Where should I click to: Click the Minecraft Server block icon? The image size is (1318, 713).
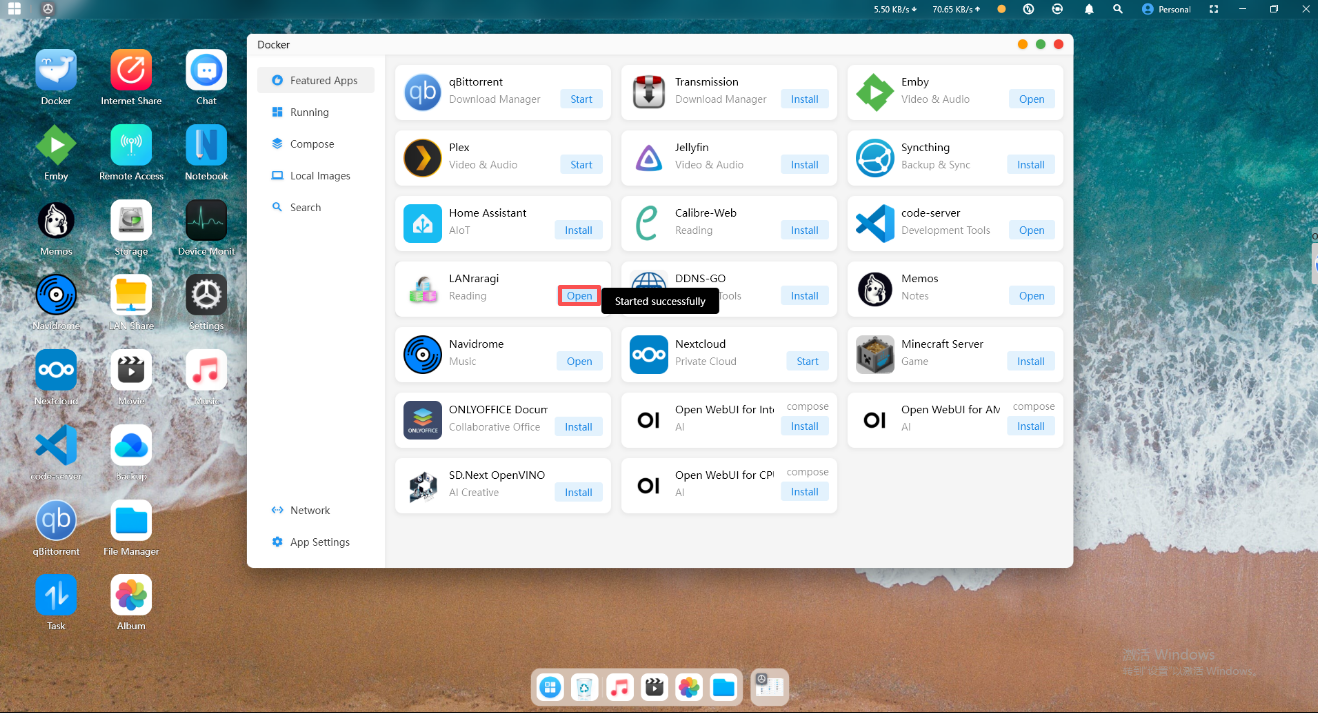click(x=875, y=354)
